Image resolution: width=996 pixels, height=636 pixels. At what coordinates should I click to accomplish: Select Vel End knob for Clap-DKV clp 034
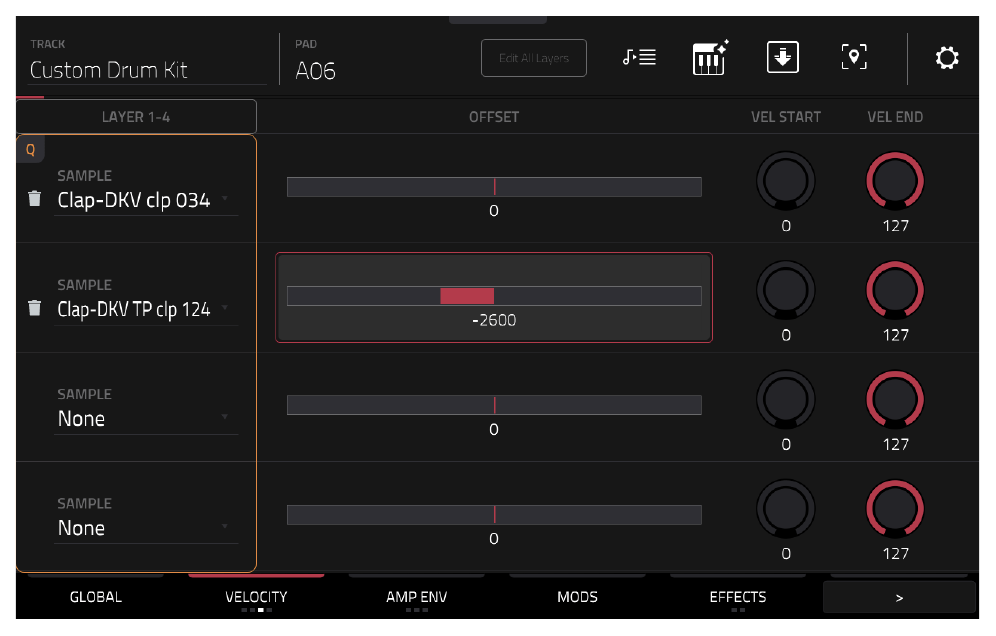[895, 180]
